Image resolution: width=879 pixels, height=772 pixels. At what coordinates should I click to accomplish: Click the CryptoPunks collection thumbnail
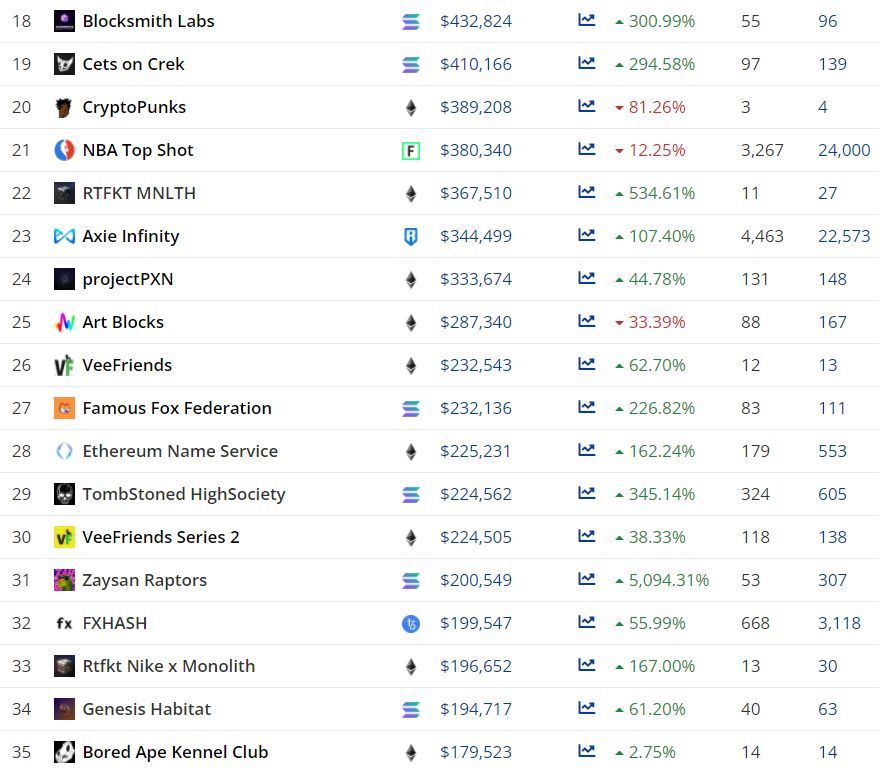coord(64,107)
